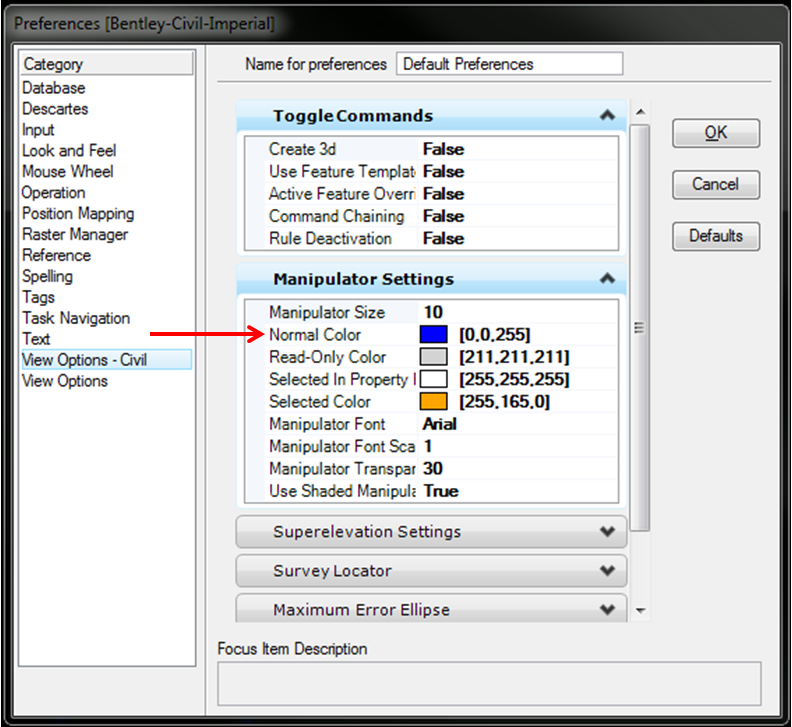
Task: Open the Look and Feel category
Action: coord(69,151)
